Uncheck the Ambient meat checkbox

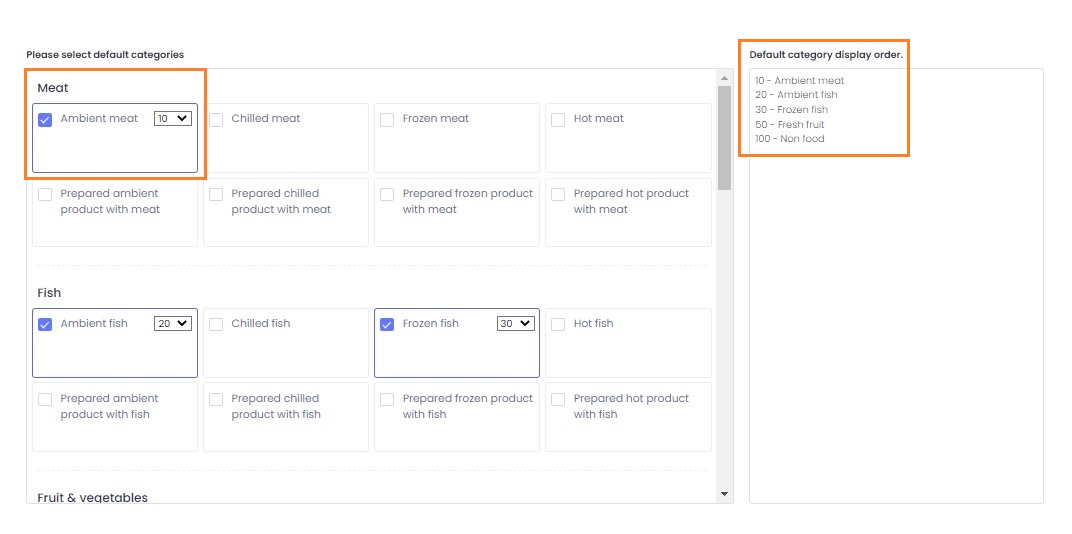click(x=45, y=120)
